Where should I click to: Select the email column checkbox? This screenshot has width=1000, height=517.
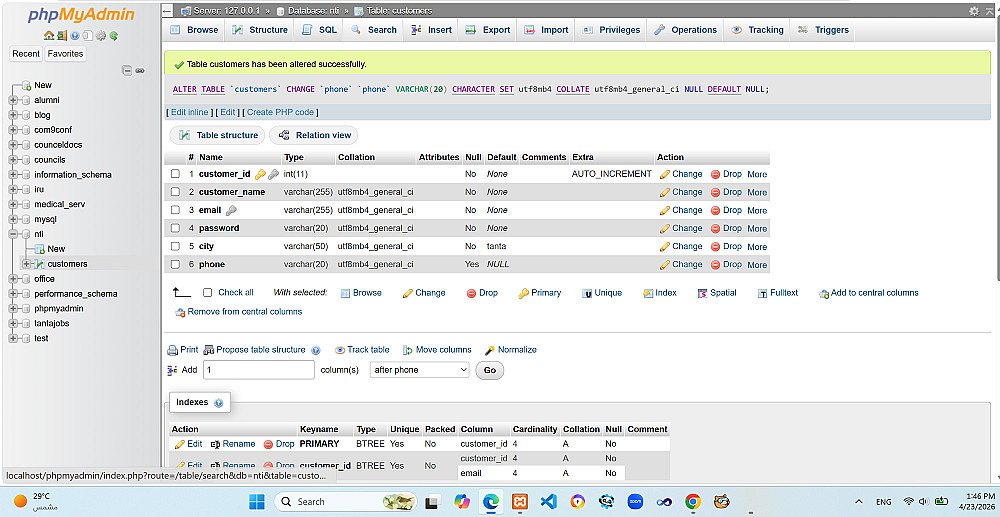click(x=175, y=210)
